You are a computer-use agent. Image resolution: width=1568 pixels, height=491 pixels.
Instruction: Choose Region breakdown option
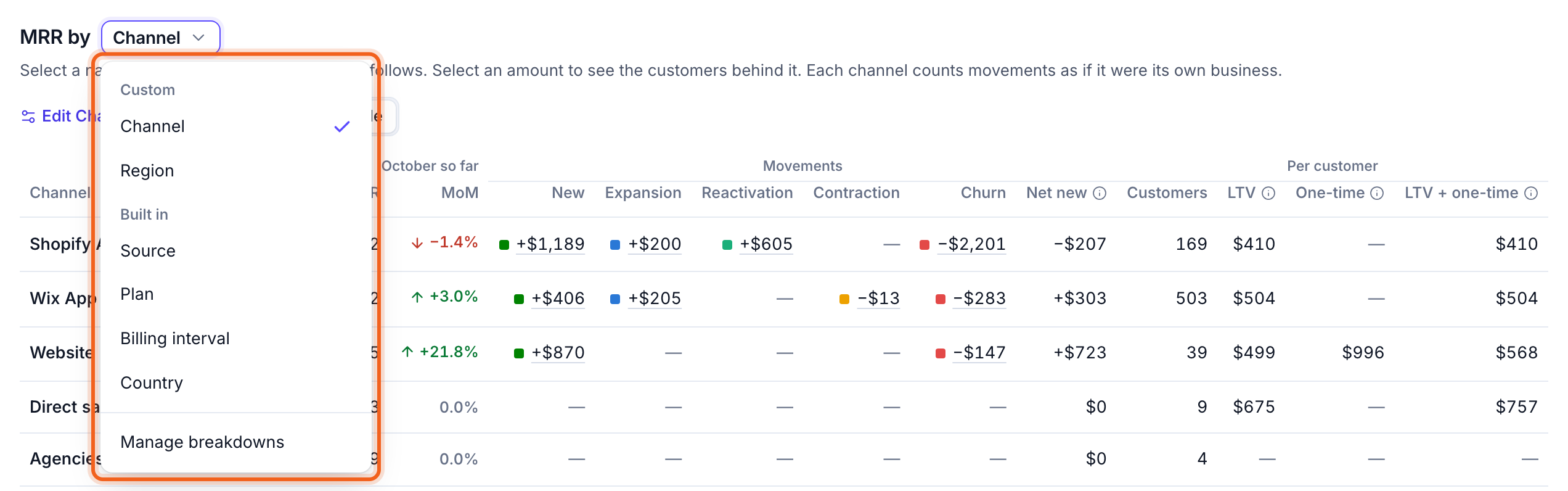235,171
